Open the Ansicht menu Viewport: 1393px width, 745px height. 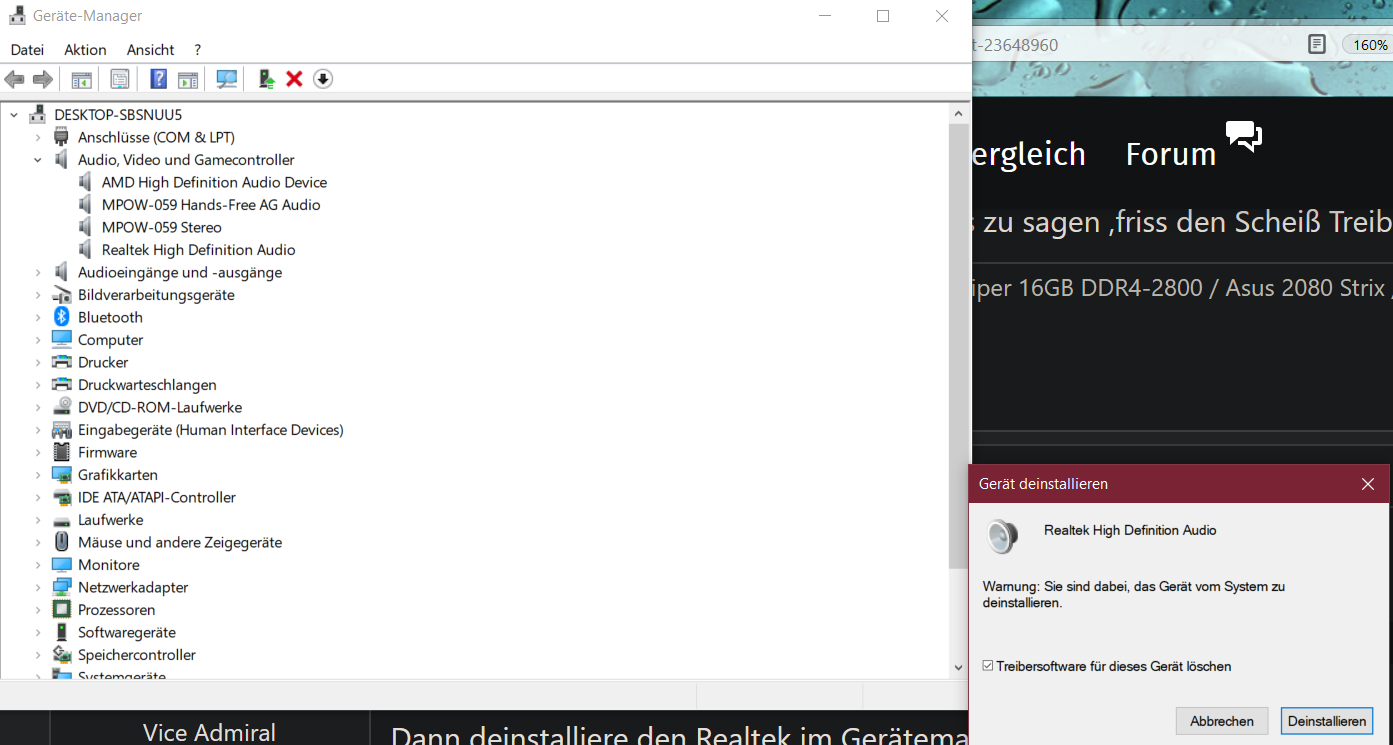150,49
